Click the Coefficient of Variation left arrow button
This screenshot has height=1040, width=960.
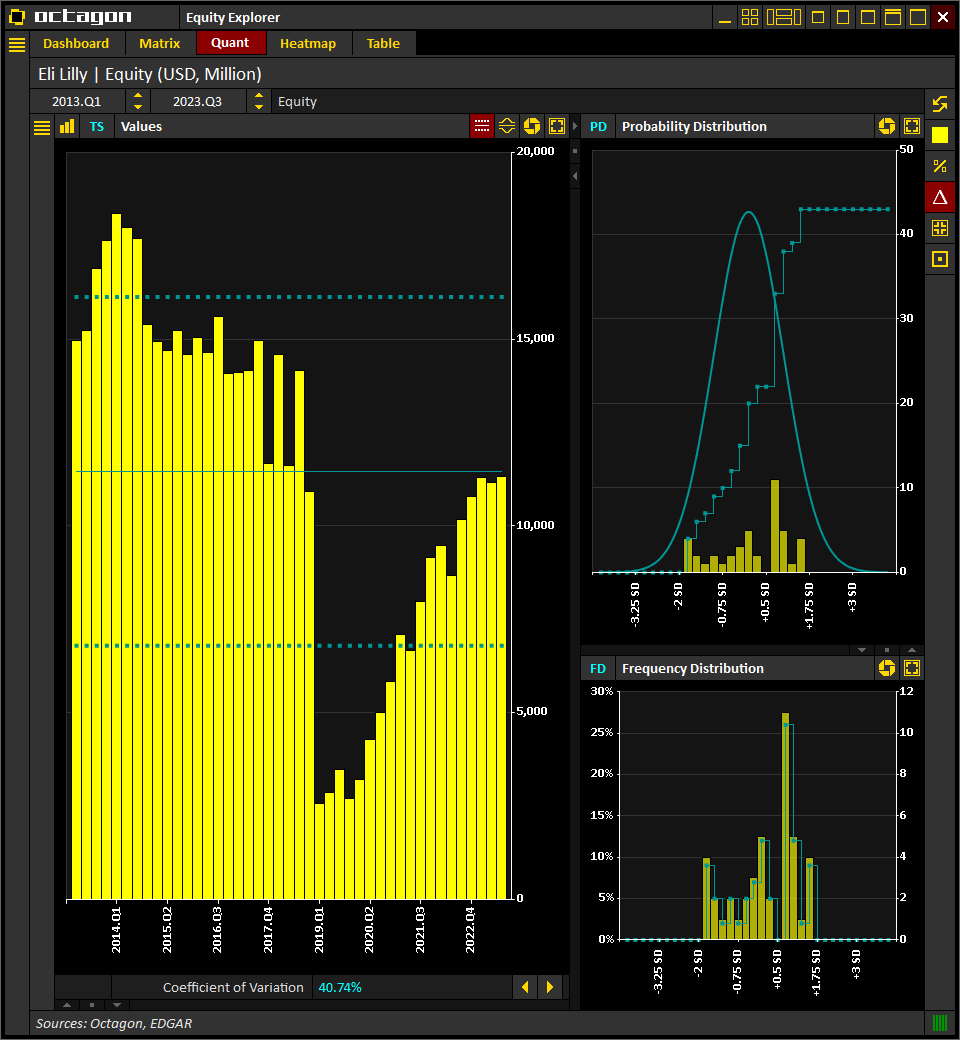[x=525, y=987]
